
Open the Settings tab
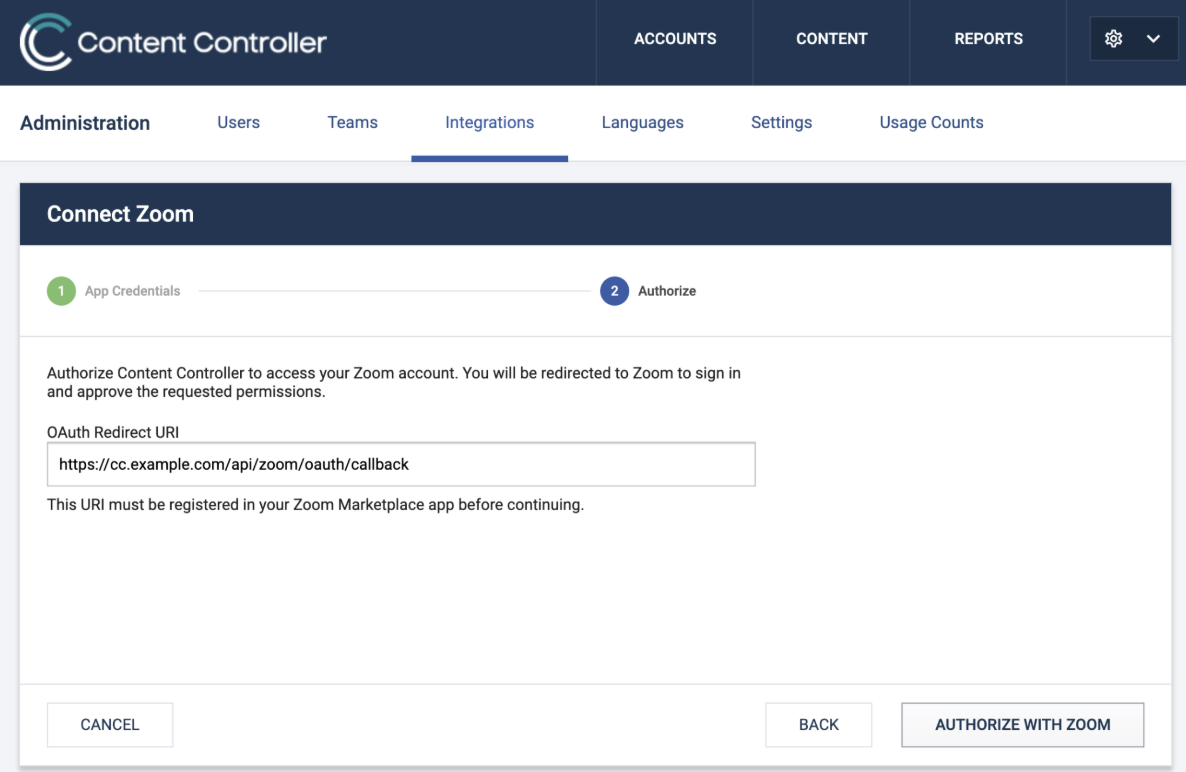coord(781,122)
